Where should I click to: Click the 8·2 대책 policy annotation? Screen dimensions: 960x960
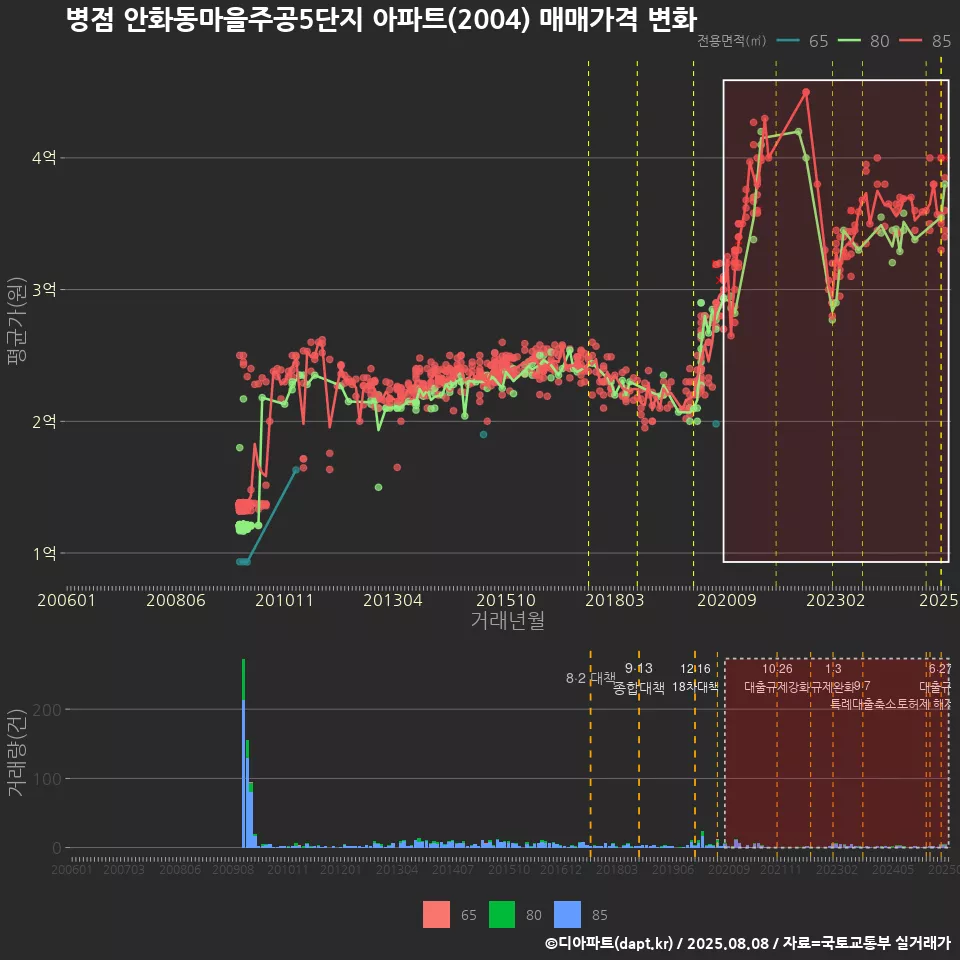[591, 678]
